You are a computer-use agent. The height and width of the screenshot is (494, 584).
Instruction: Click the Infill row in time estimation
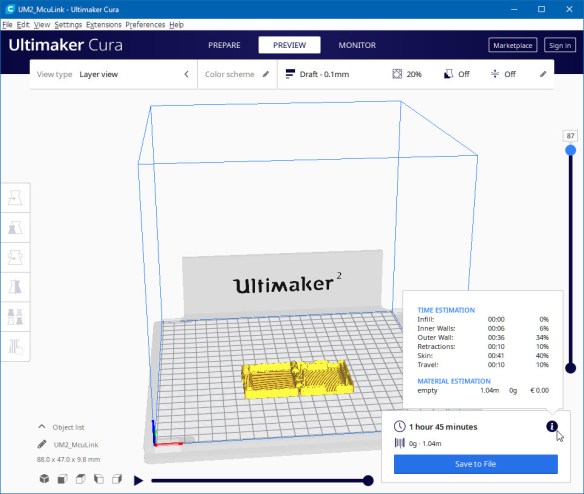[x=483, y=319]
